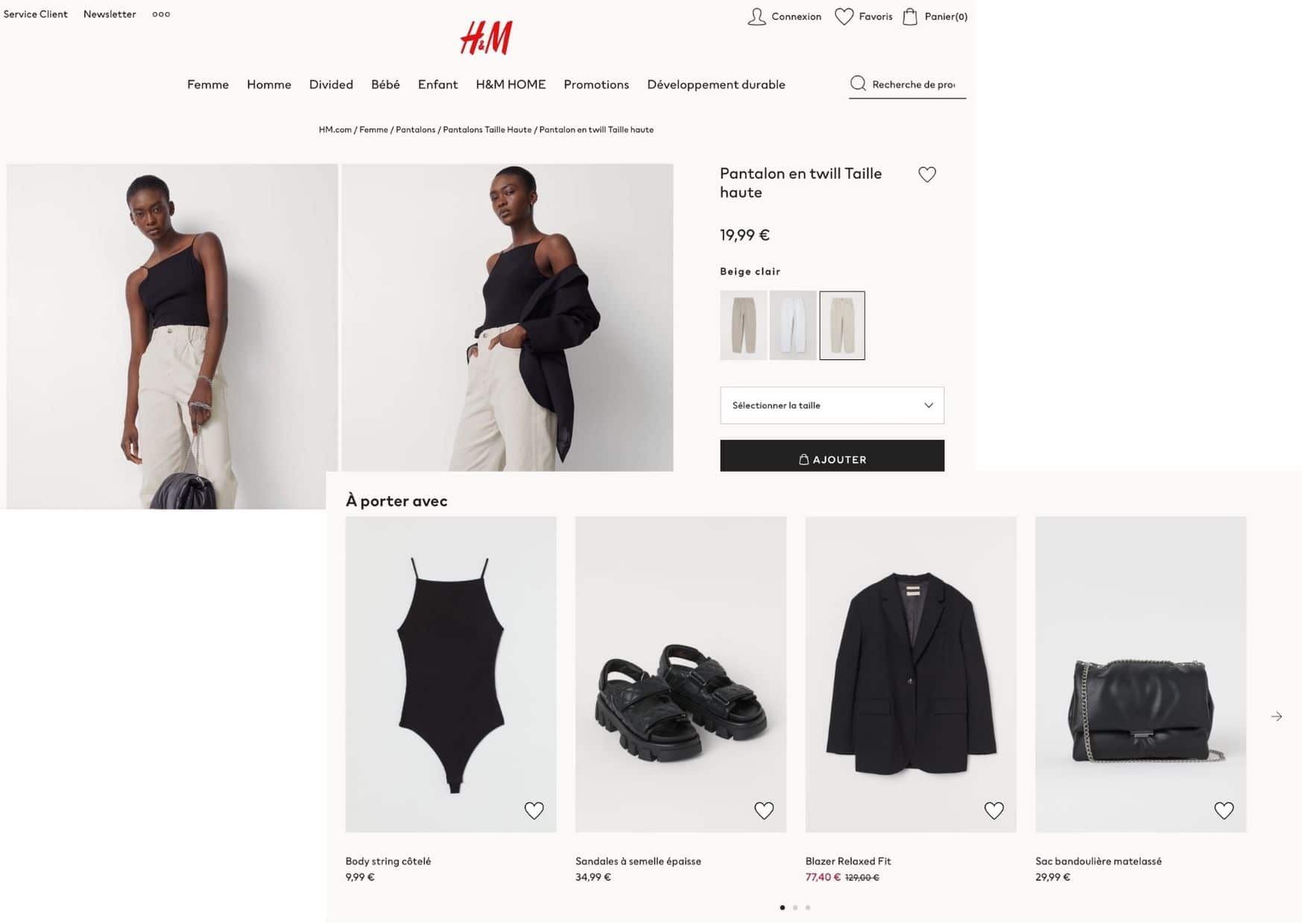This screenshot has width=1302, height=924.
Task: Expand the Sélectionner la taille dropdown
Action: 832,405
